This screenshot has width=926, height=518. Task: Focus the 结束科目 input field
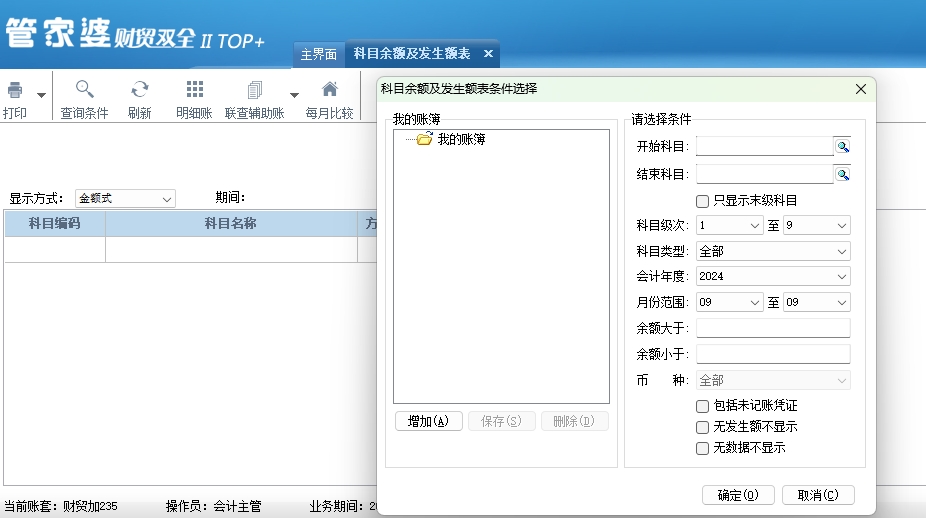(765, 174)
